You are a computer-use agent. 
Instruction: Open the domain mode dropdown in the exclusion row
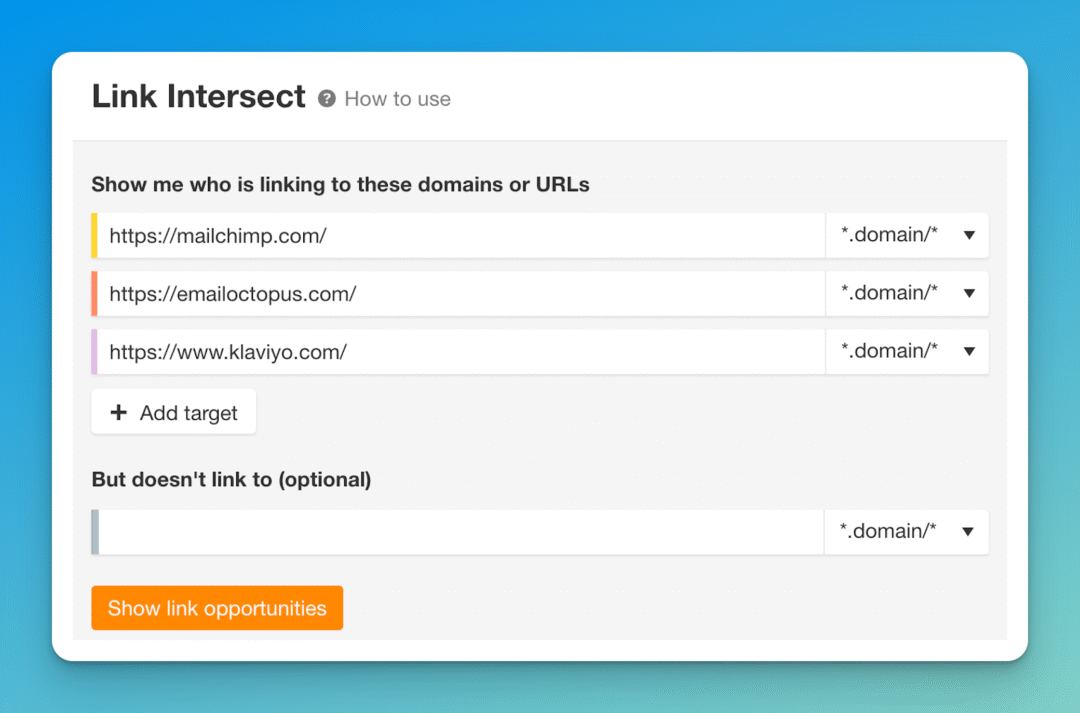(x=905, y=531)
